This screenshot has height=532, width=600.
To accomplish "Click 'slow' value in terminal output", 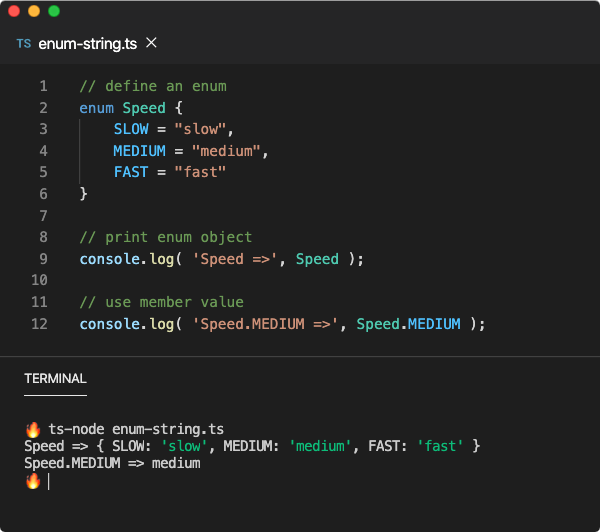I will tap(184, 446).
